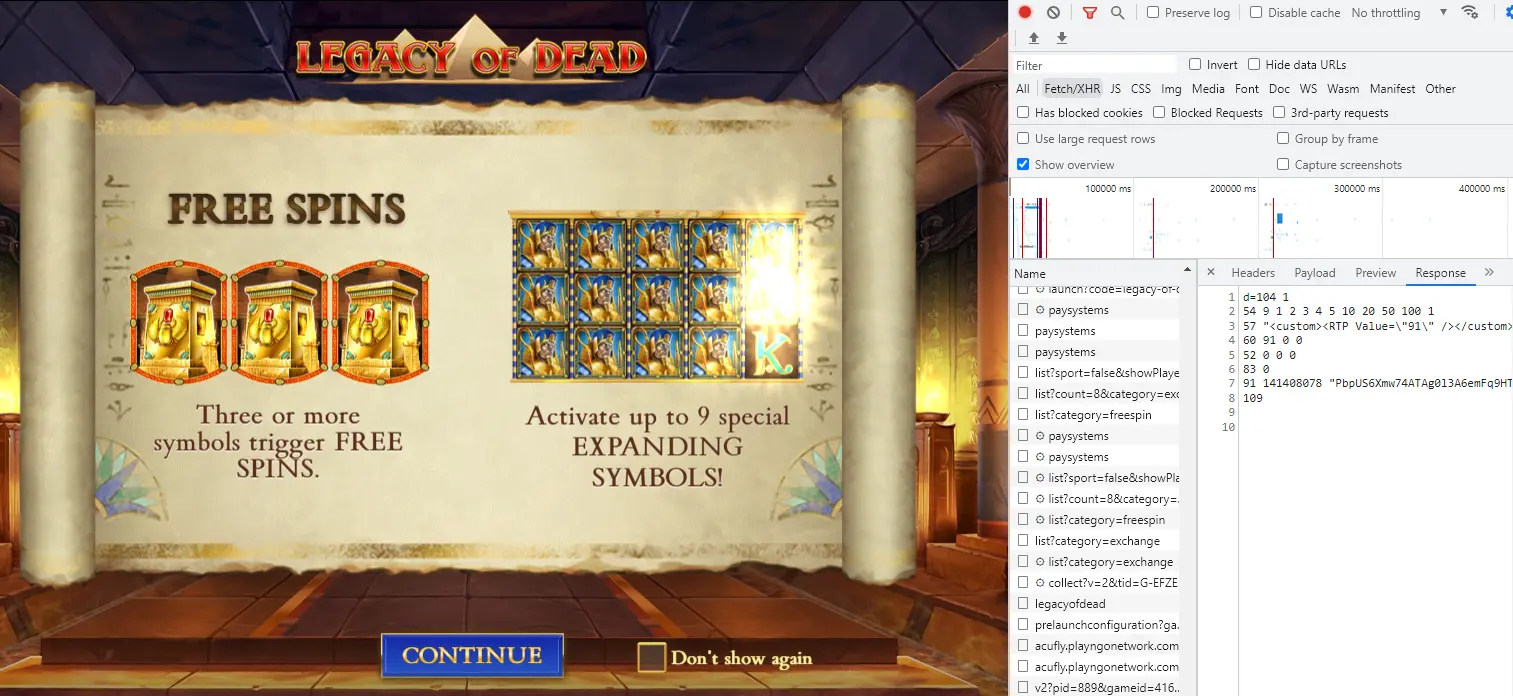1513x696 pixels.
Task: Show more detail tabs chevron
Action: coord(1489,272)
